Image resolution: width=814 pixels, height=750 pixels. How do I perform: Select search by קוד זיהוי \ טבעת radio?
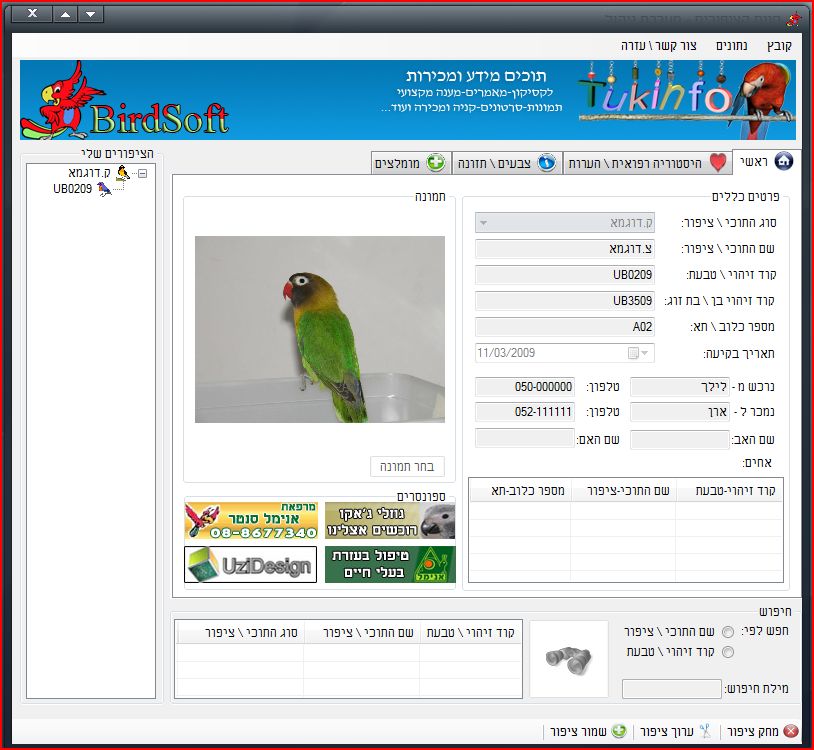point(727,652)
